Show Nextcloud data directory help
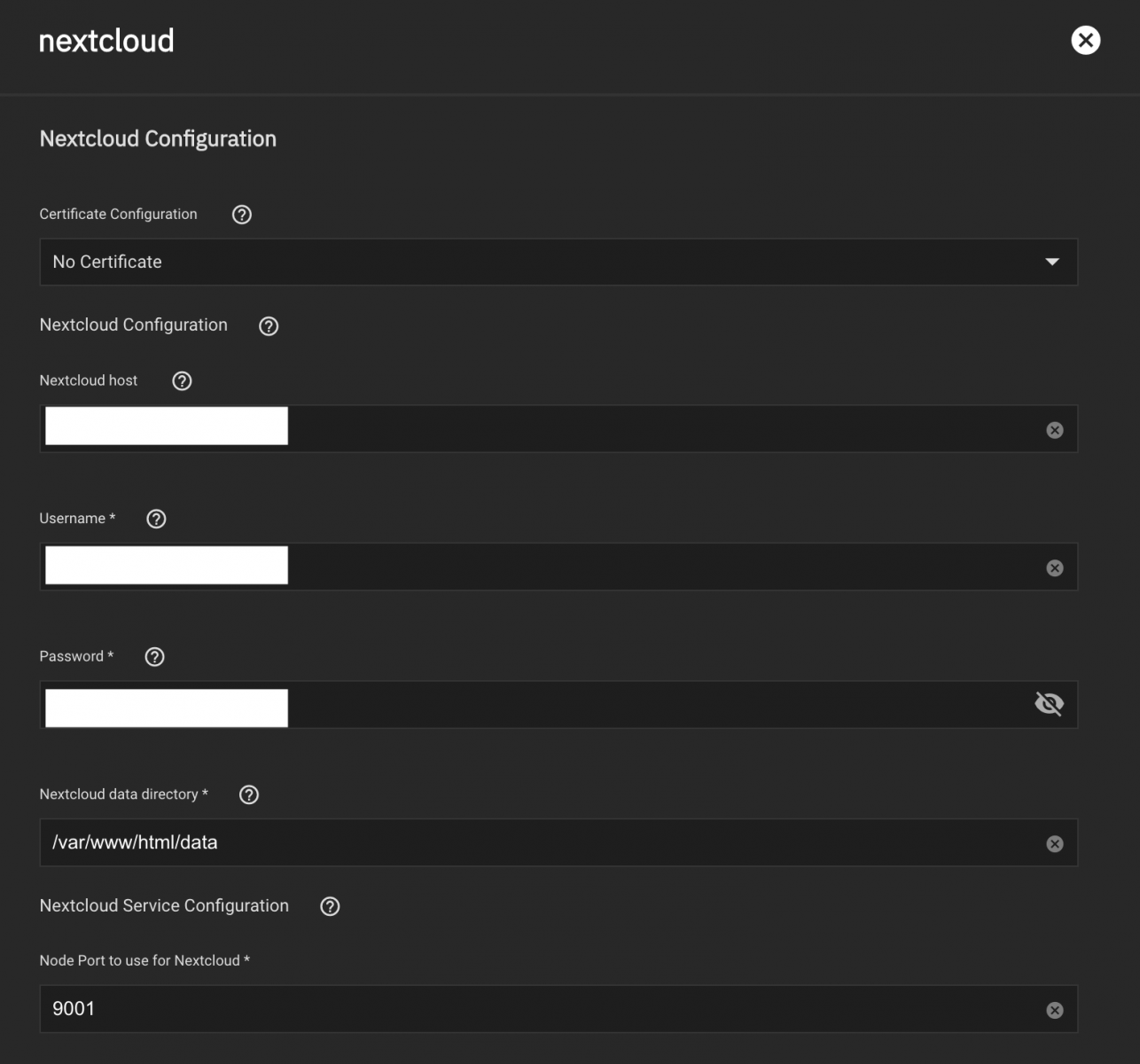The image size is (1140, 1064). [249, 795]
